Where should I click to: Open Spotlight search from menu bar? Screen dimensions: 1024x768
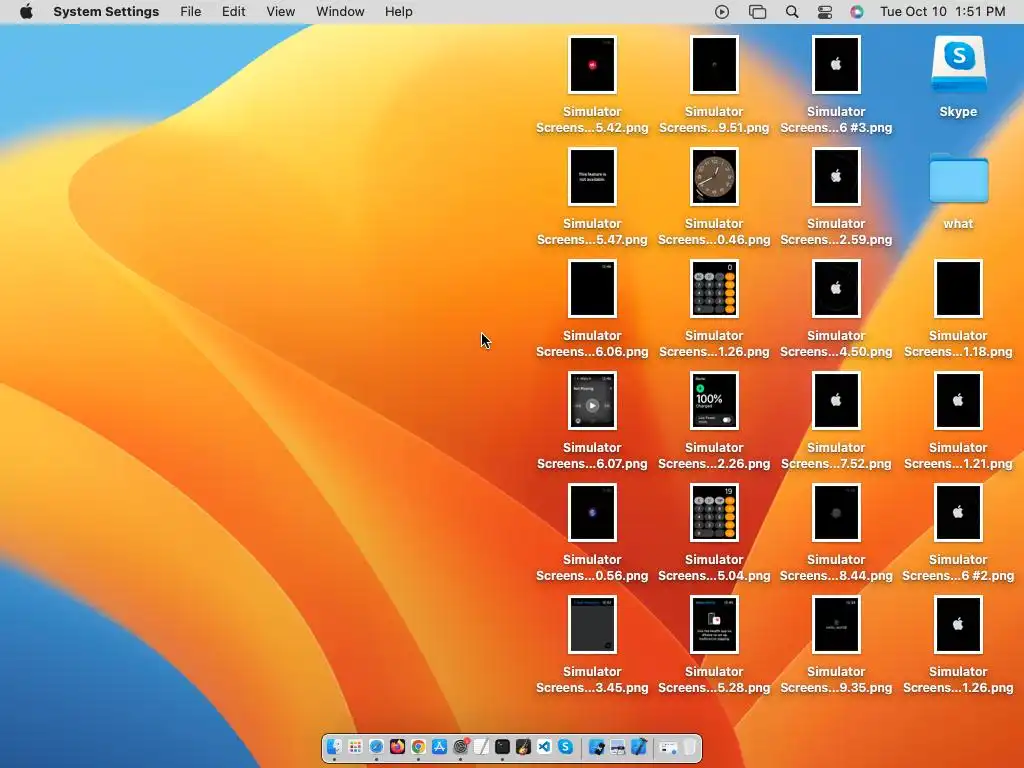pos(792,12)
